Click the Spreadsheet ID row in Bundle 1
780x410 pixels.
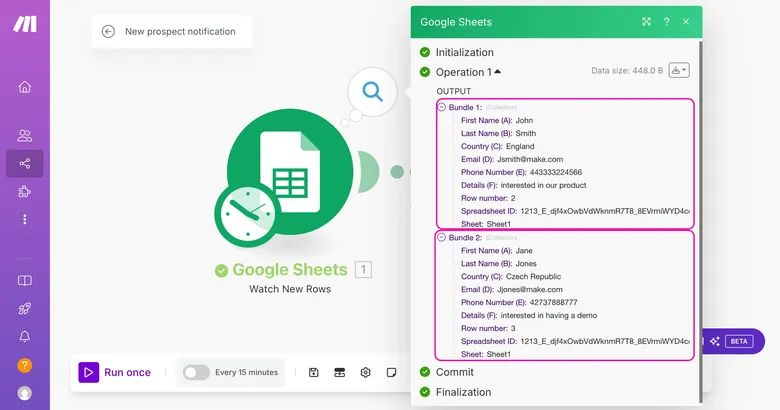coord(575,211)
